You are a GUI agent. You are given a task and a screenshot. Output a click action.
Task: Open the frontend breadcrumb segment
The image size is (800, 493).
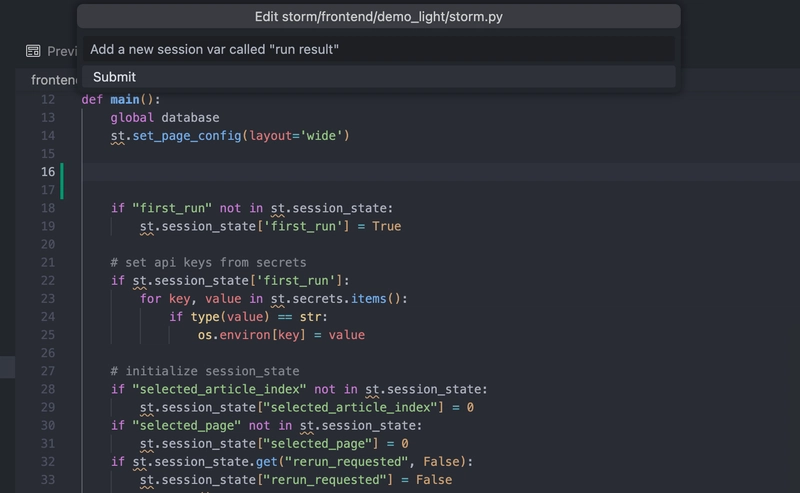(54, 80)
